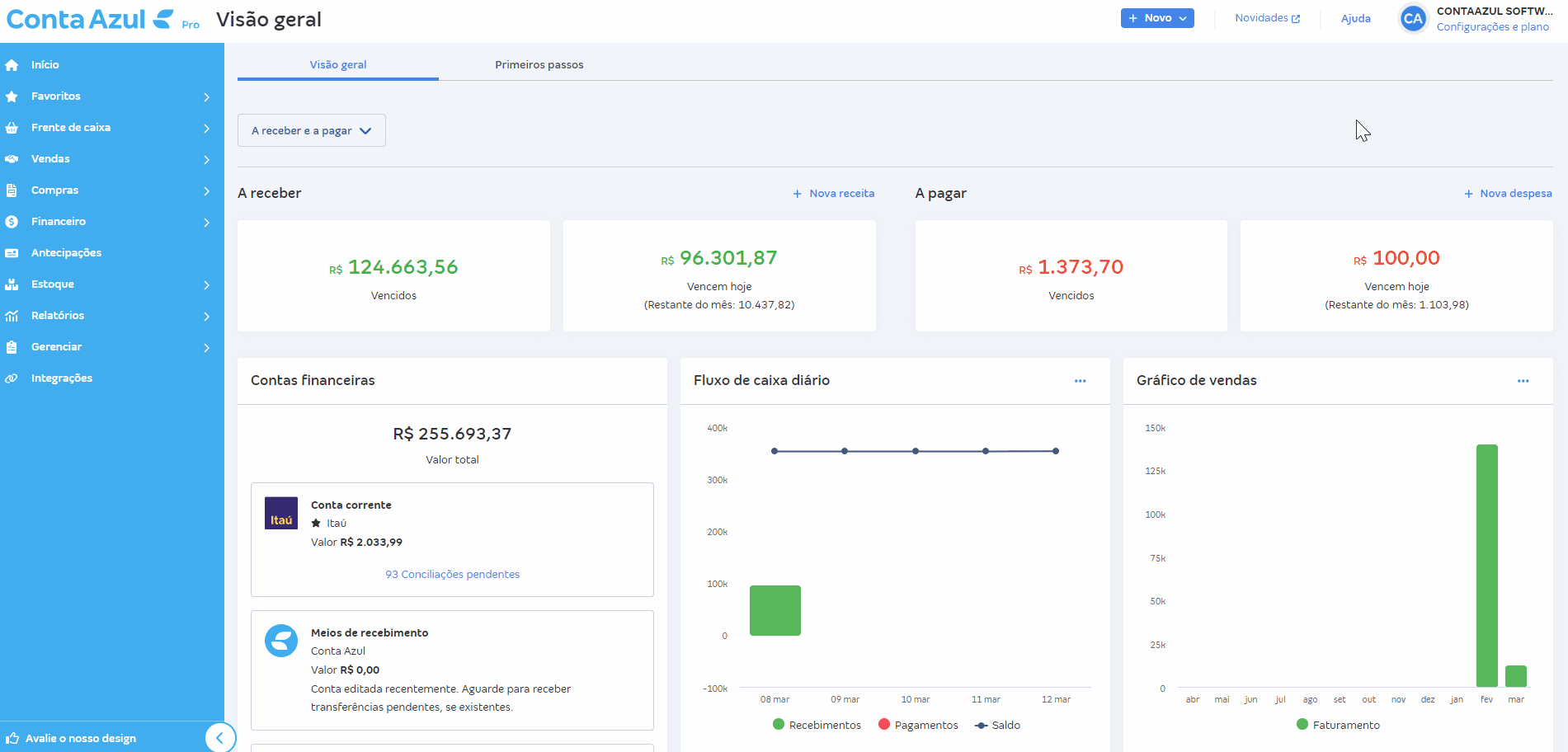Click the Itaú bank logo
The width and height of the screenshot is (1568, 752).
[281, 513]
